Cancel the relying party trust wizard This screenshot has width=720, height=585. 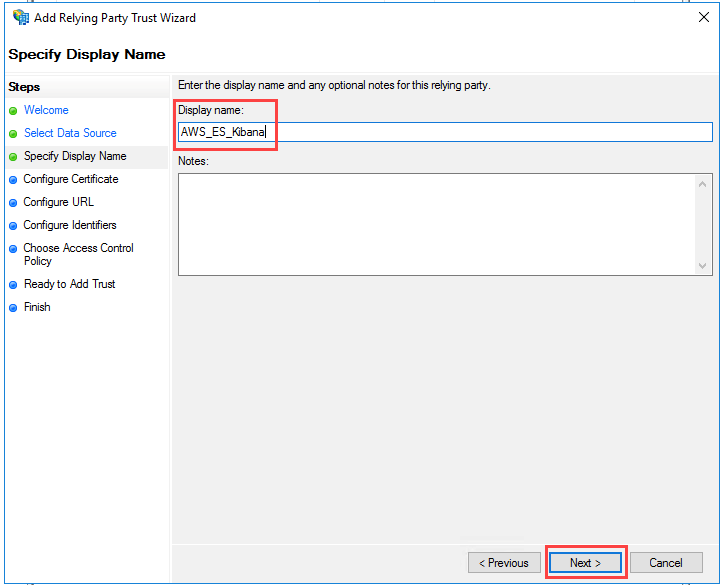(666, 562)
